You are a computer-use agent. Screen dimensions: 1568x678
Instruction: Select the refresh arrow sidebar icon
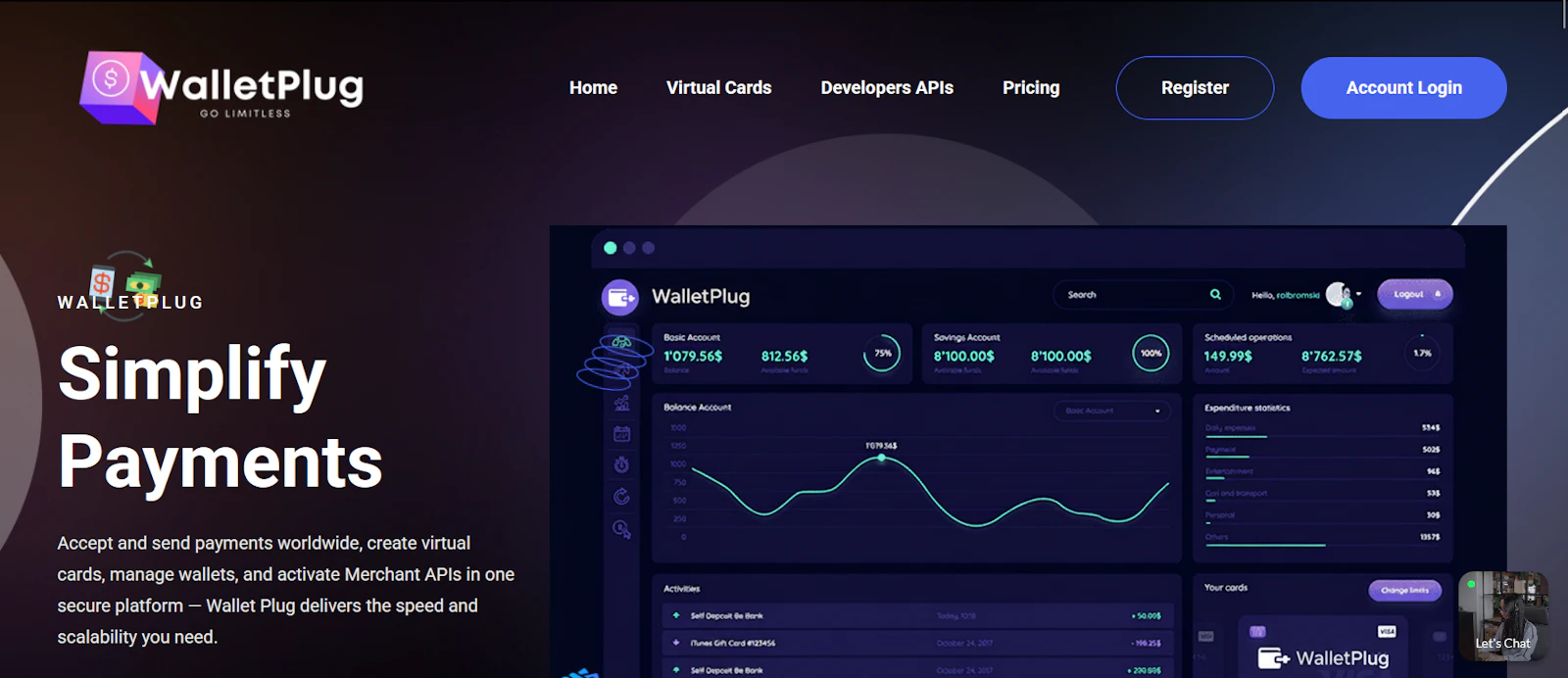[x=621, y=497]
